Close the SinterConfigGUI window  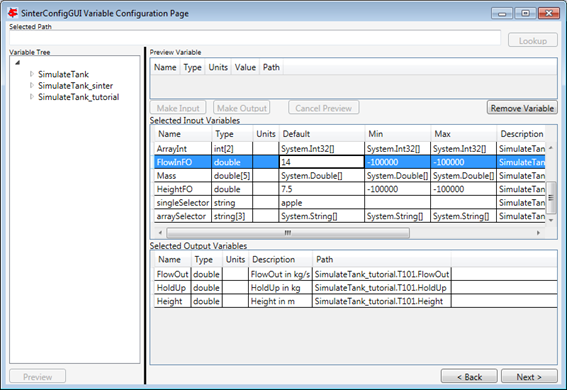pos(549,13)
